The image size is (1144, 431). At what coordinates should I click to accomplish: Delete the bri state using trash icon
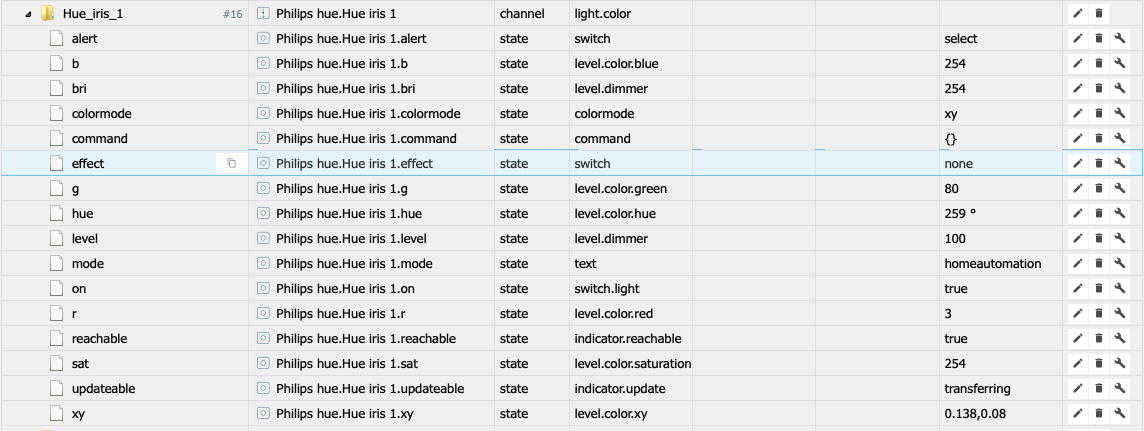(x=1099, y=88)
